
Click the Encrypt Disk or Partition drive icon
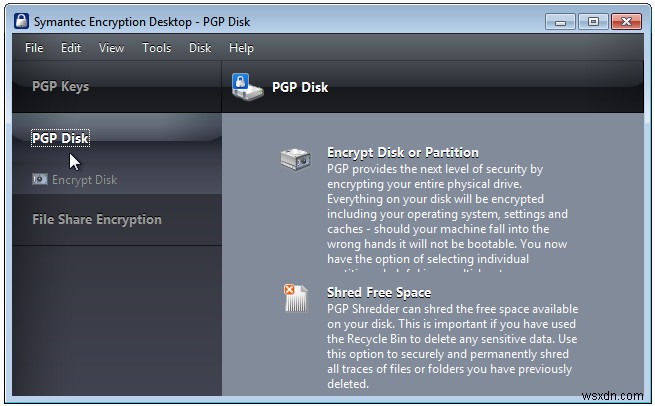pos(296,159)
